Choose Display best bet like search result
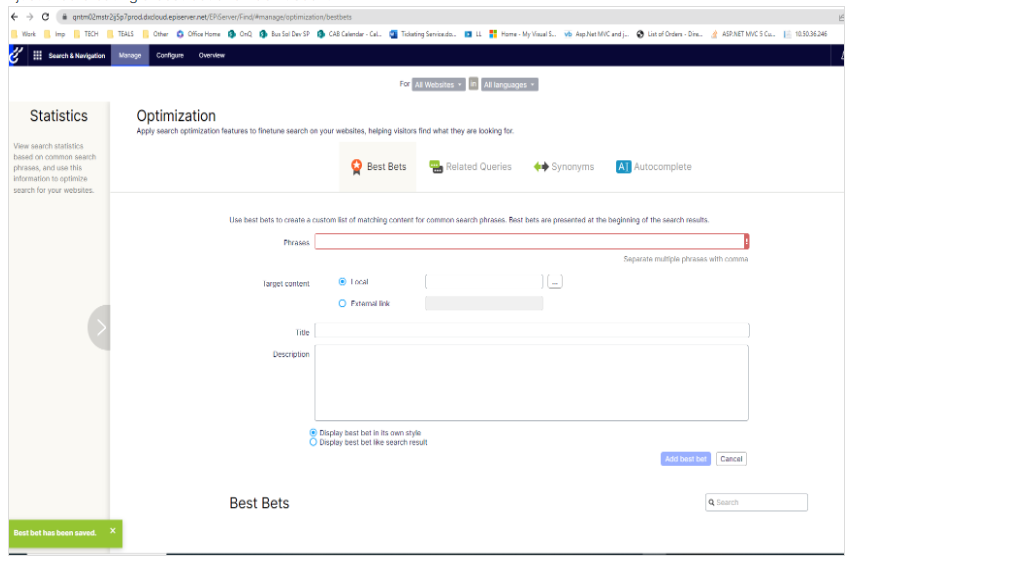This screenshot has width=1028, height=575. [313, 442]
